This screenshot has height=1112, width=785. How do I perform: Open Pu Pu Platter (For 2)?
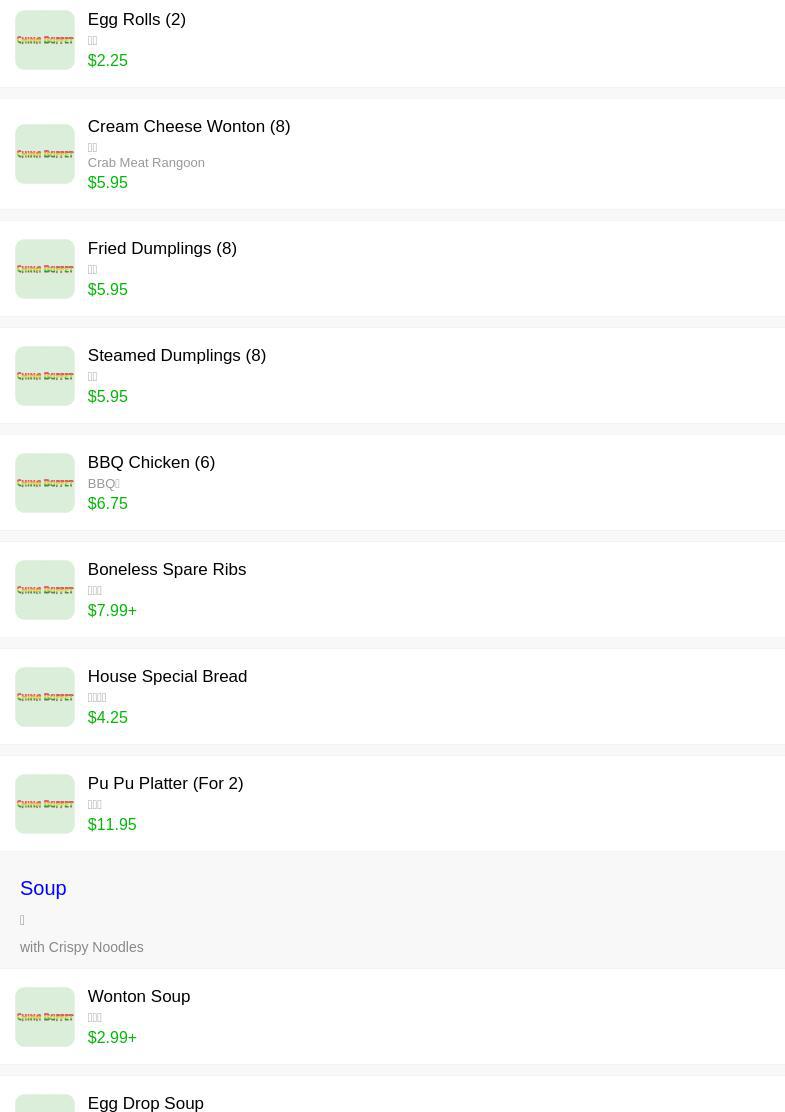(165, 784)
